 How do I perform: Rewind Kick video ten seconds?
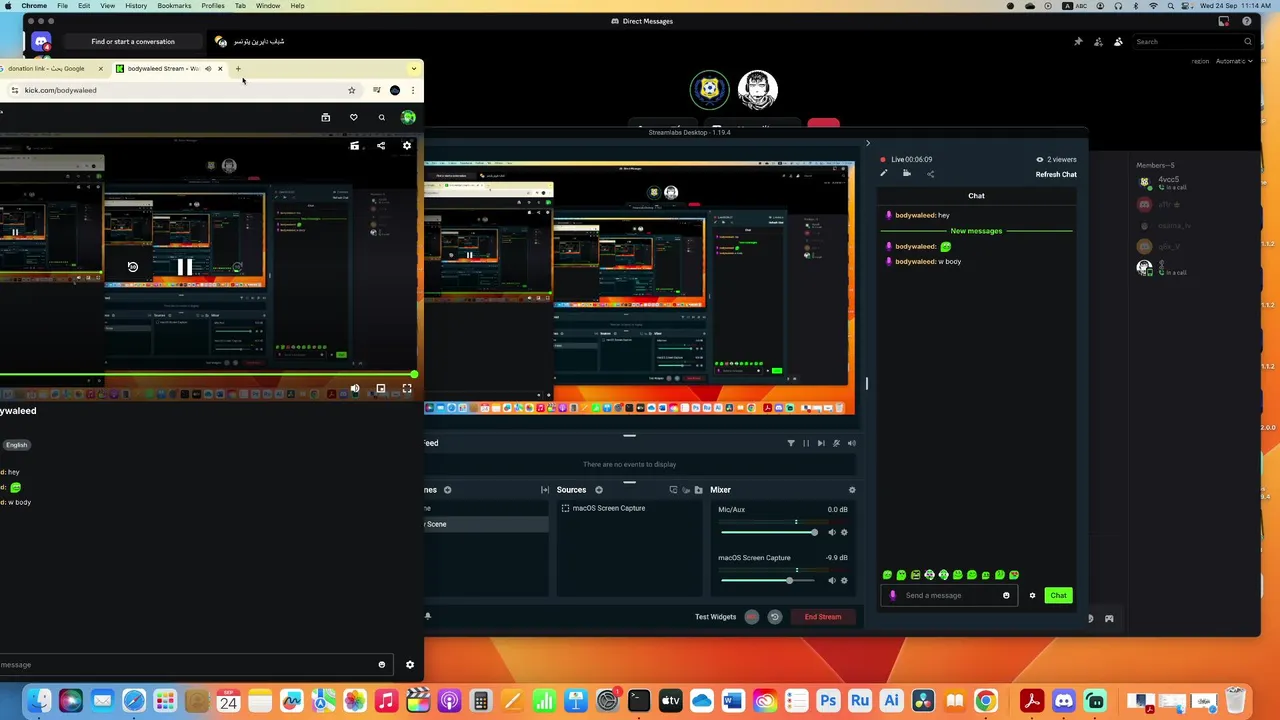coord(132,267)
